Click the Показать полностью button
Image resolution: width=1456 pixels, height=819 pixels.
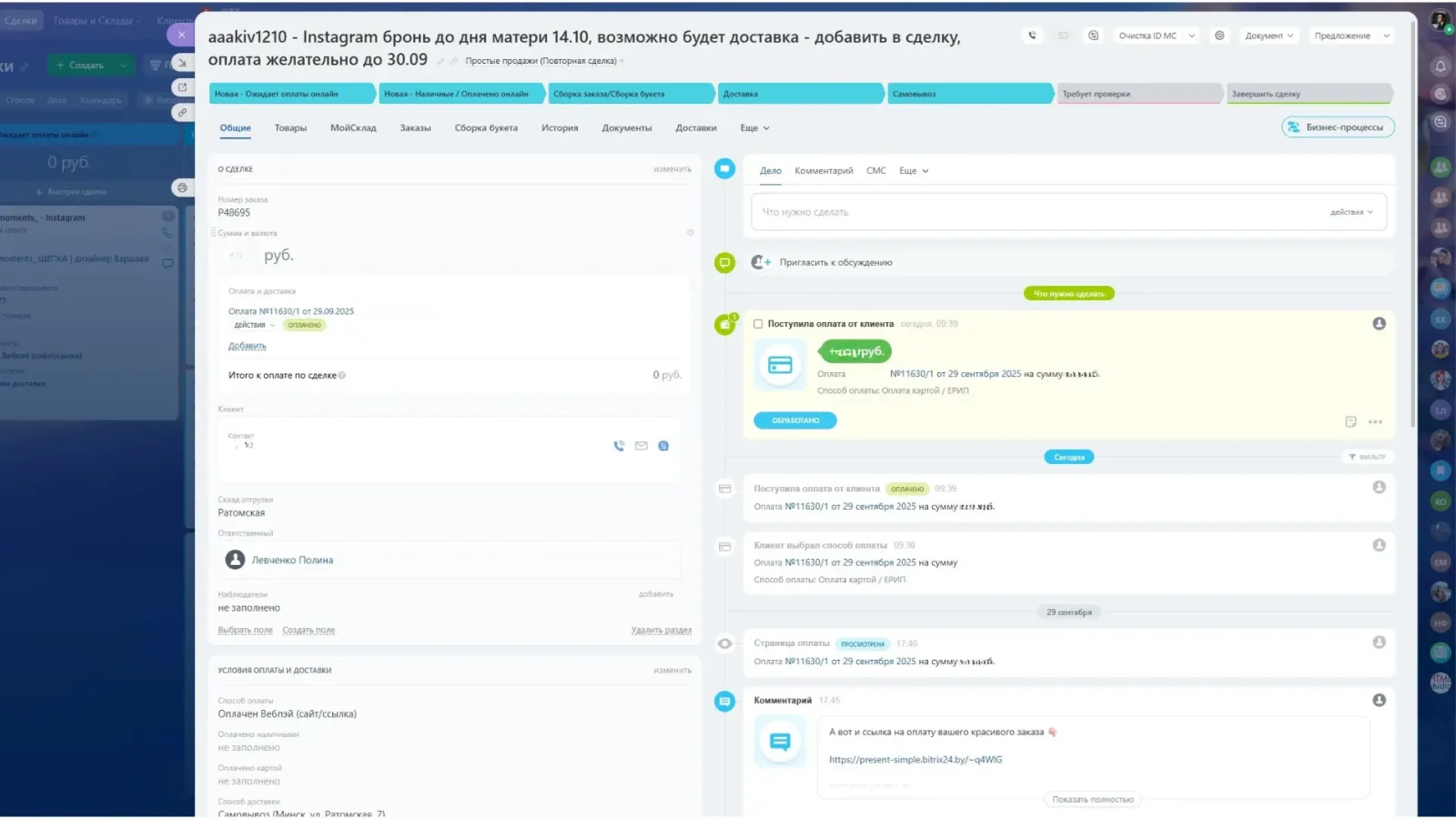1094,798
